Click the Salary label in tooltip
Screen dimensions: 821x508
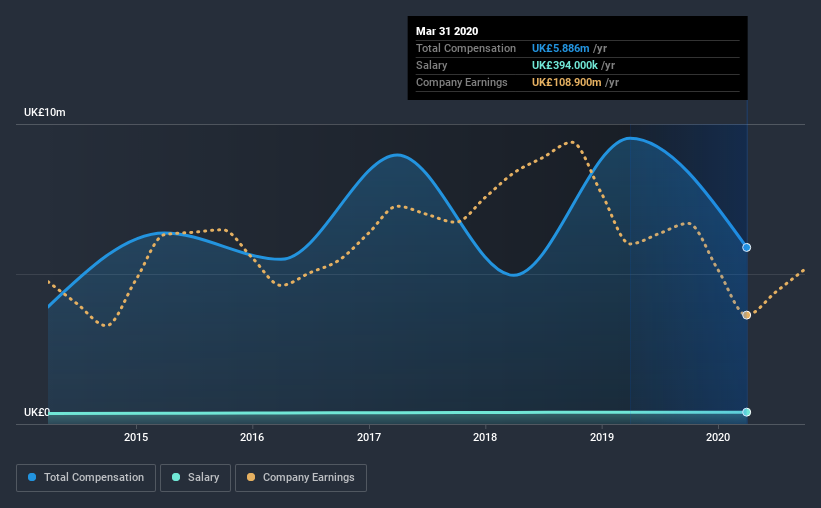[x=431, y=65]
